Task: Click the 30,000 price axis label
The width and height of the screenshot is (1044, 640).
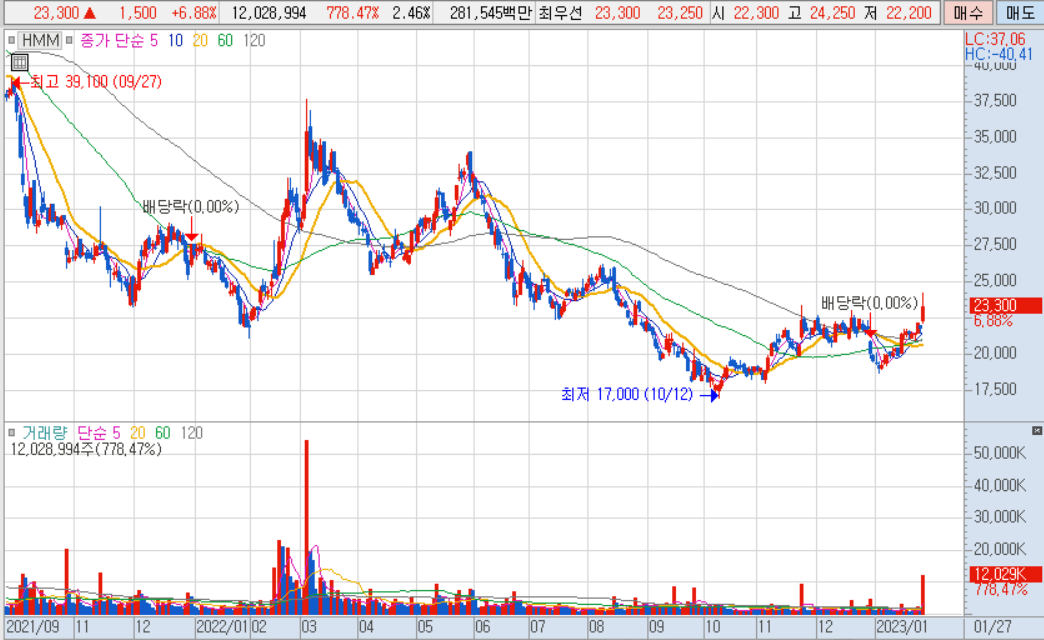Action: click(x=995, y=208)
